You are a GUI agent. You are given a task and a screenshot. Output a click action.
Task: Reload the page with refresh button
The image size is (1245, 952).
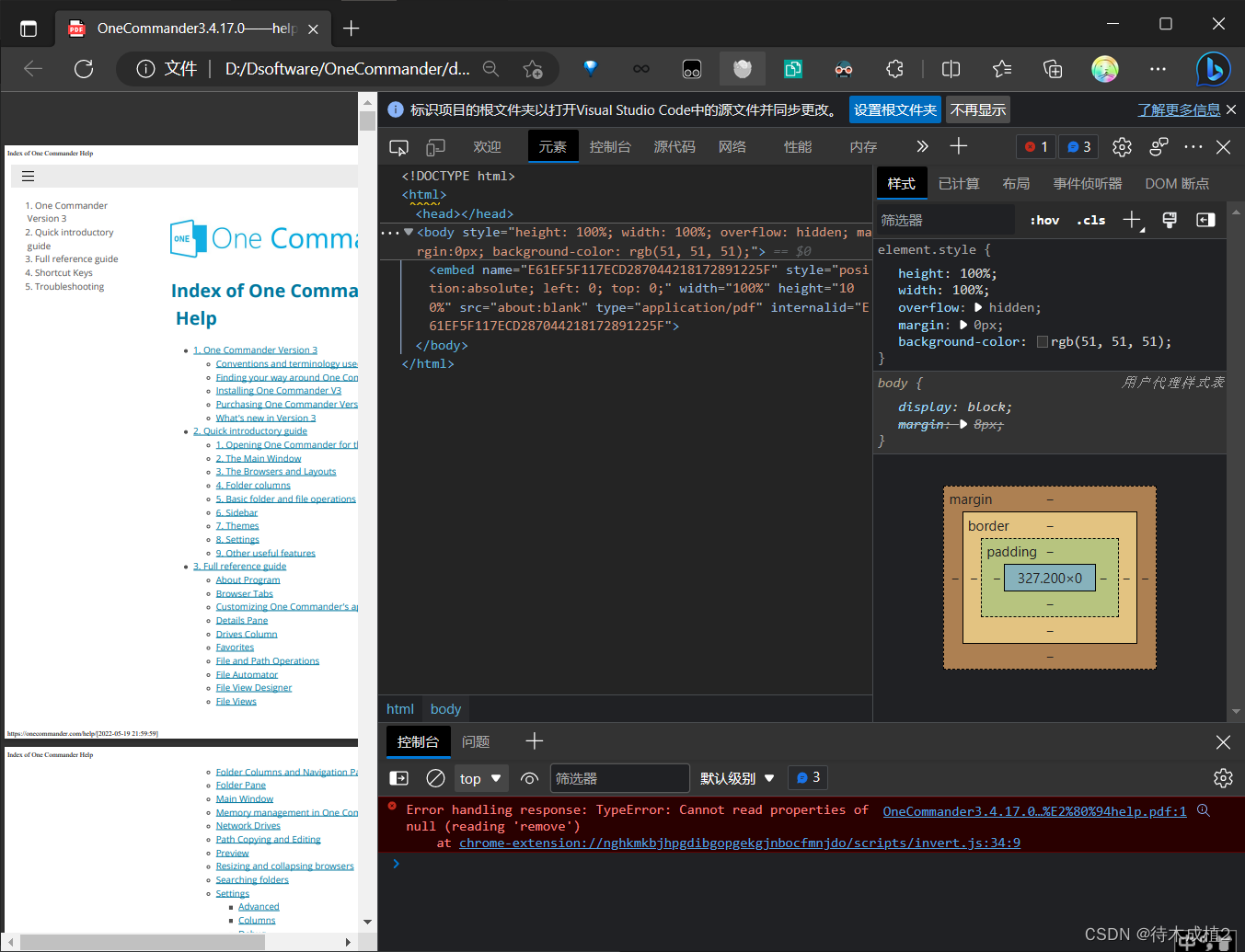click(84, 69)
